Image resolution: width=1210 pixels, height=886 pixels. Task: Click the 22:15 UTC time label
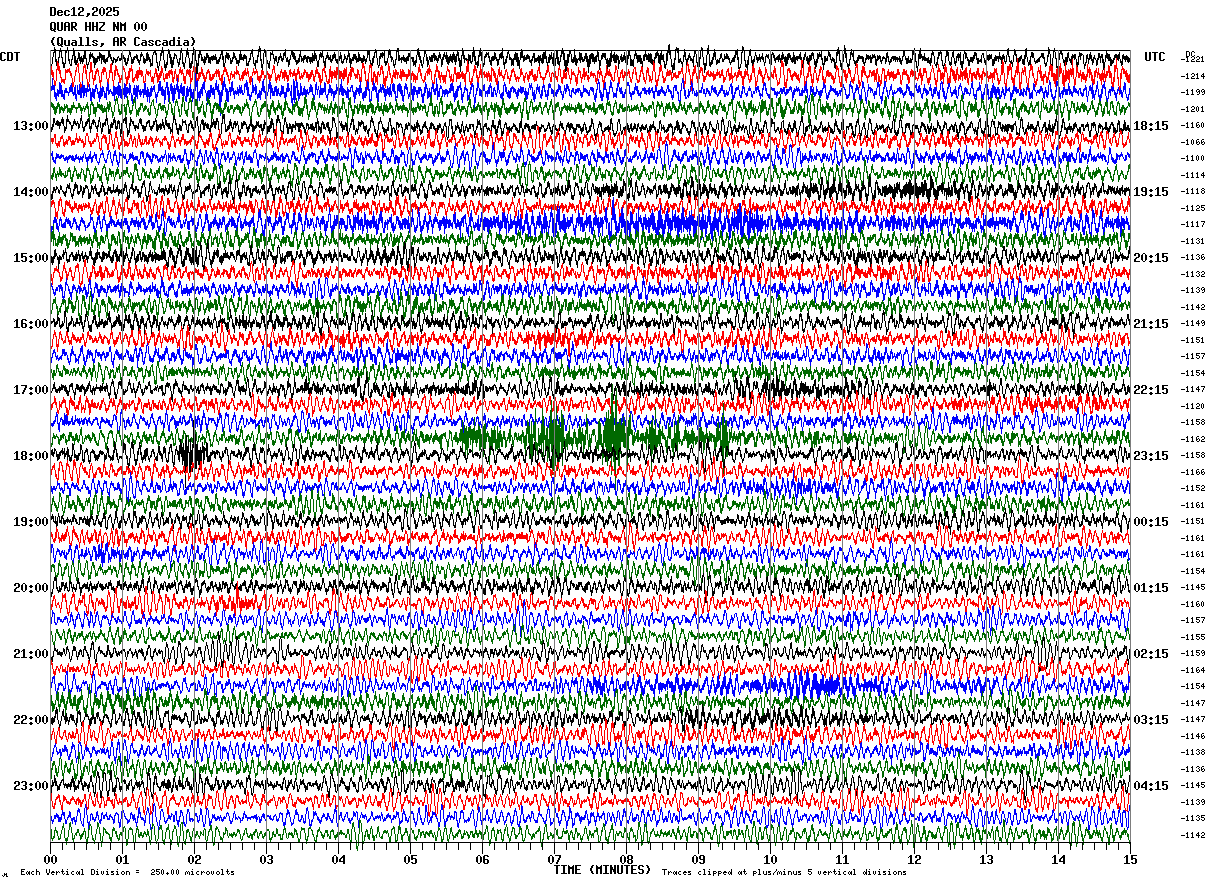(x=1151, y=390)
